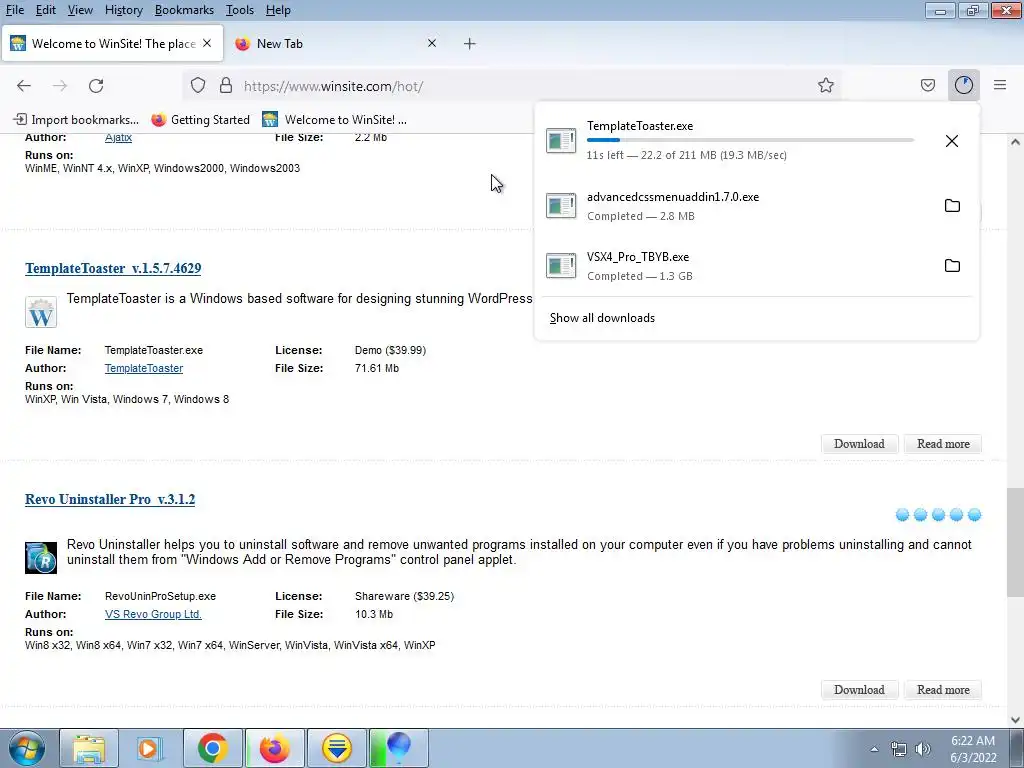Open a new tab with plus button
Screen dimensions: 1024x768
[x=470, y=44]
